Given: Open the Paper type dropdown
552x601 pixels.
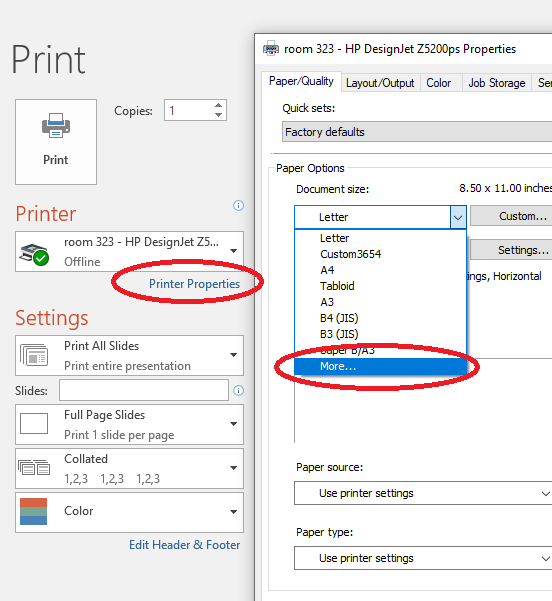Looking at the screenshot, I should 423,558.
